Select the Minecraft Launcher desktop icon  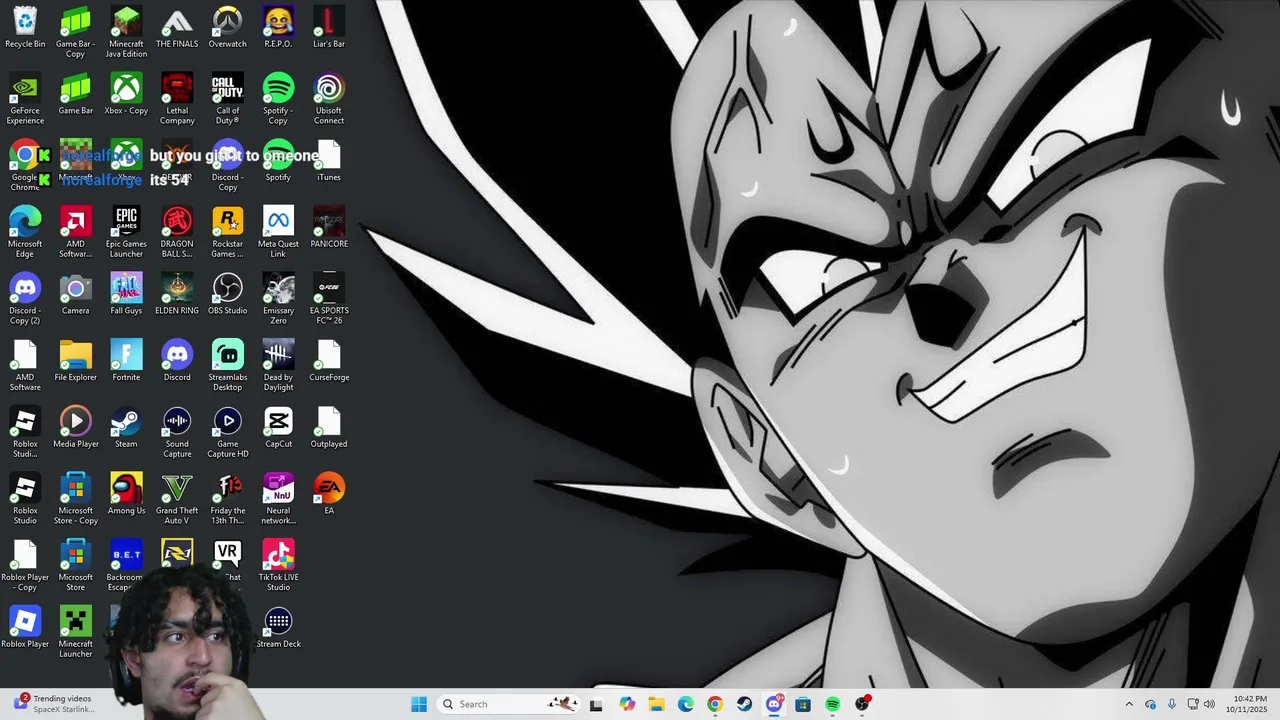point(75,633)
